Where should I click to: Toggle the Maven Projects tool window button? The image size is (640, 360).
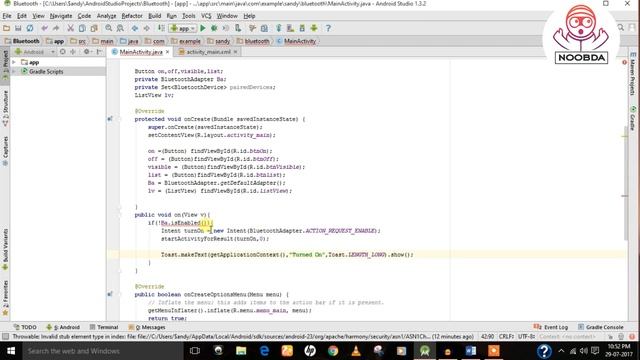tap(633, 74)
